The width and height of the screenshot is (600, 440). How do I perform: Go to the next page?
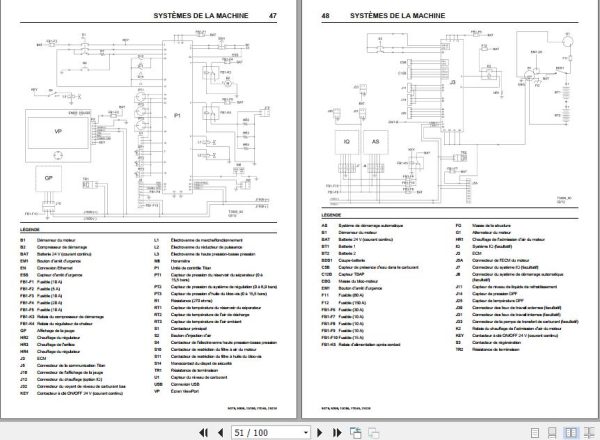point(320,433)
